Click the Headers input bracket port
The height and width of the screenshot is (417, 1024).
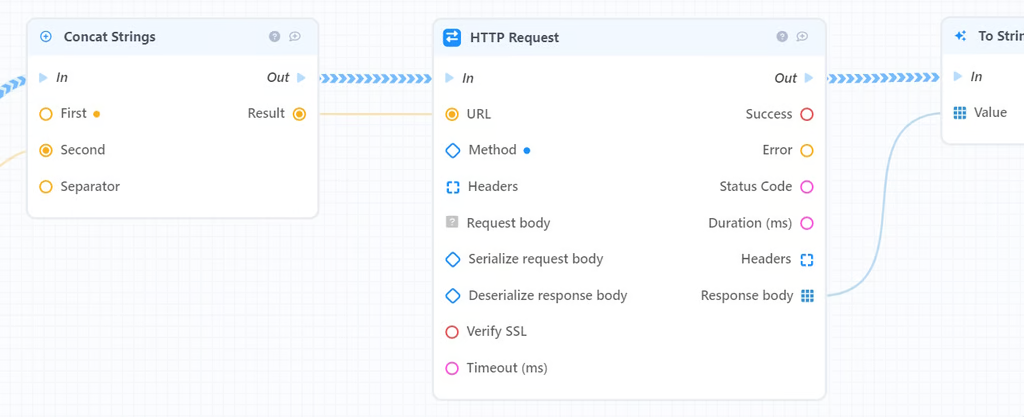pos(452,187)
